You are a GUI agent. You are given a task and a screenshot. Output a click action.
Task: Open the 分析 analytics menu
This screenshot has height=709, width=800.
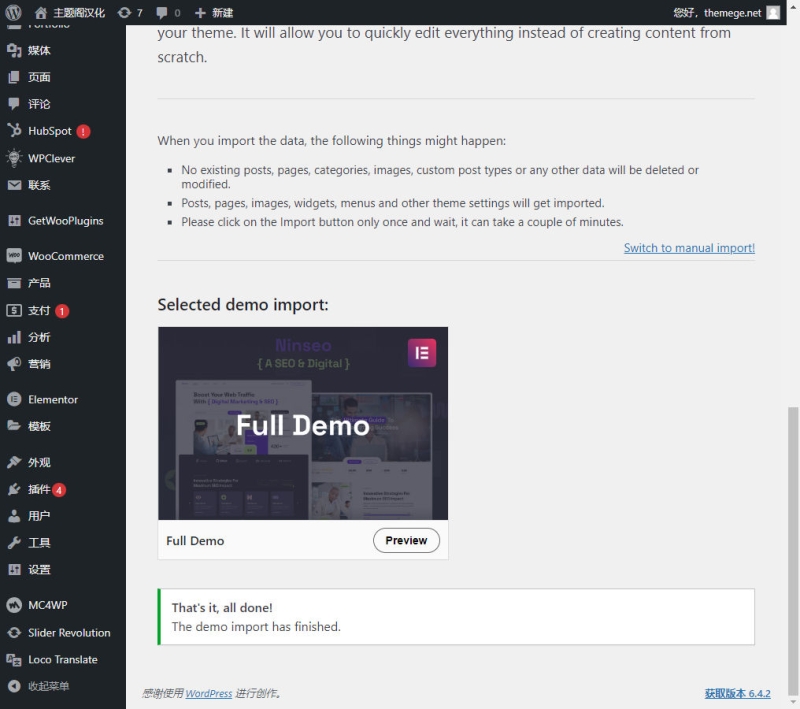63,337
